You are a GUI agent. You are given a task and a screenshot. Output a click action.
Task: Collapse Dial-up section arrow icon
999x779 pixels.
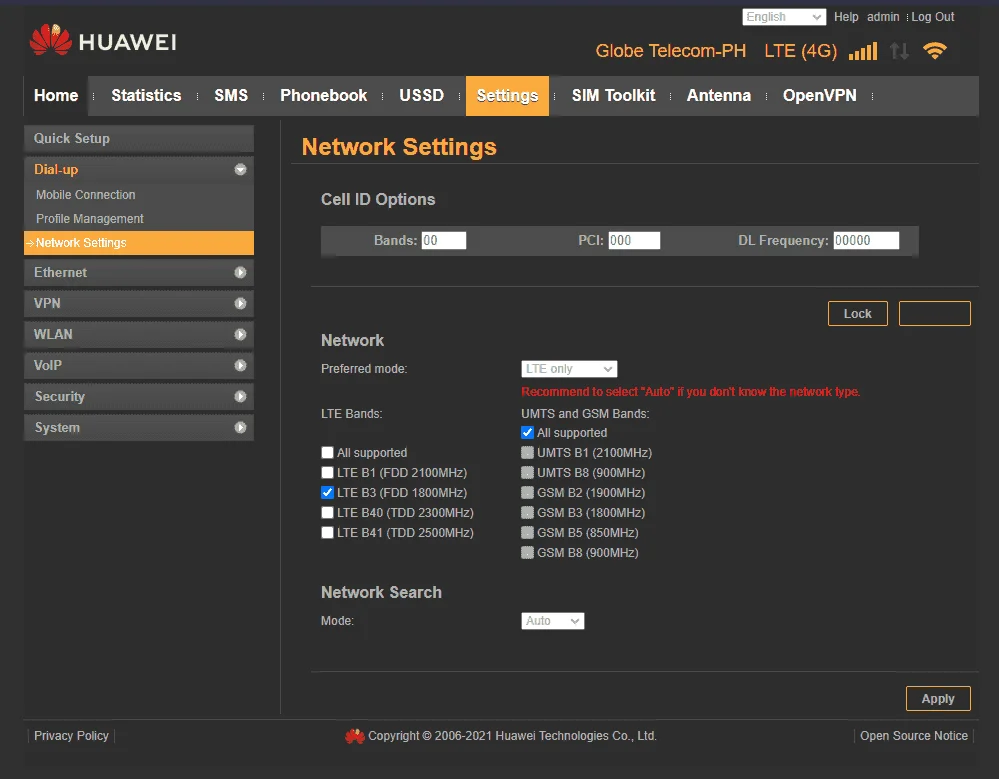point(240,169)
